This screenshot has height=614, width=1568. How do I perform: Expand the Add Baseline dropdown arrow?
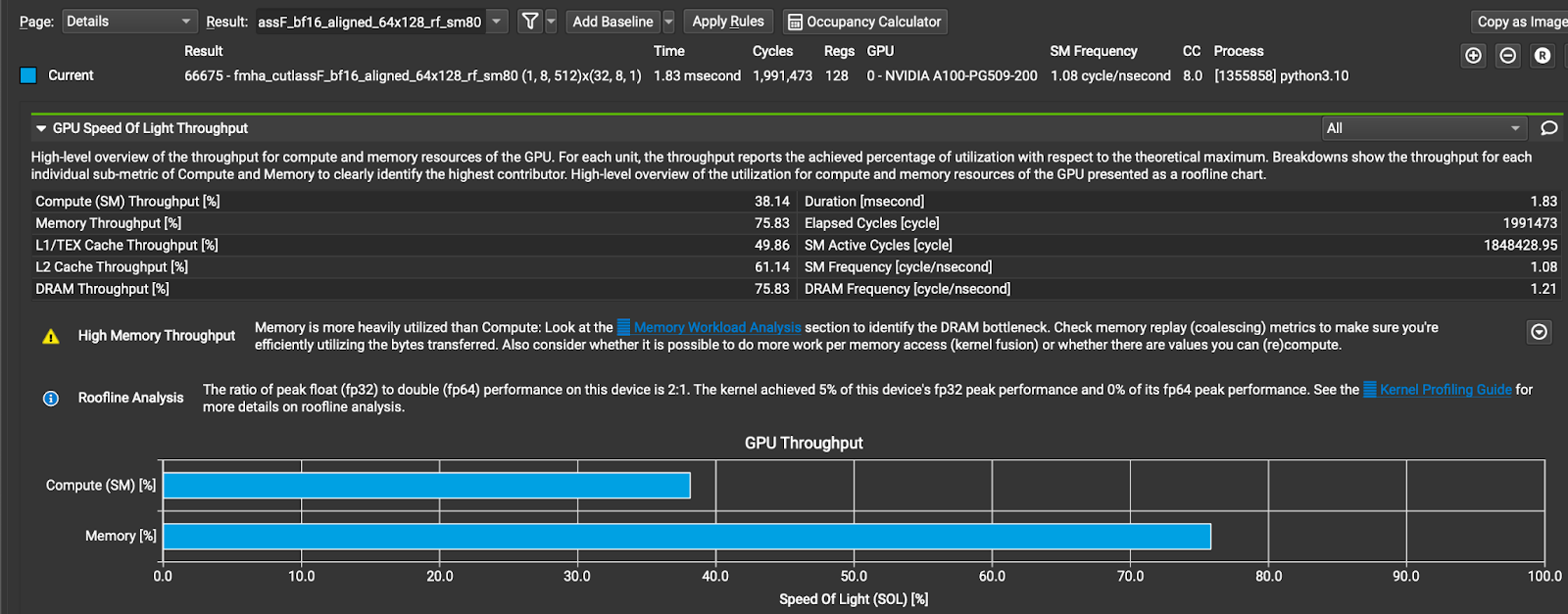click(x=668, y=22)
